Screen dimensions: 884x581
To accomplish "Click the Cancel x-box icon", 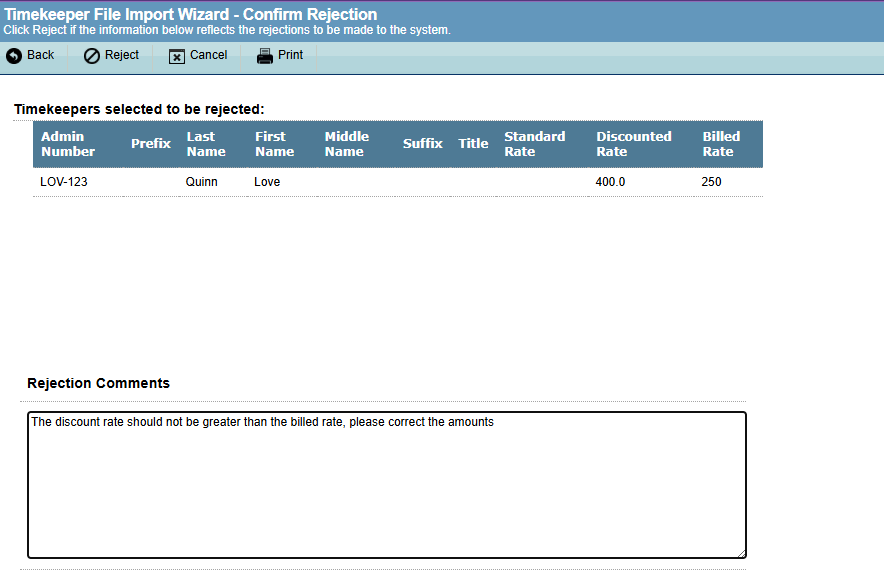I will (x=177, y=56).
